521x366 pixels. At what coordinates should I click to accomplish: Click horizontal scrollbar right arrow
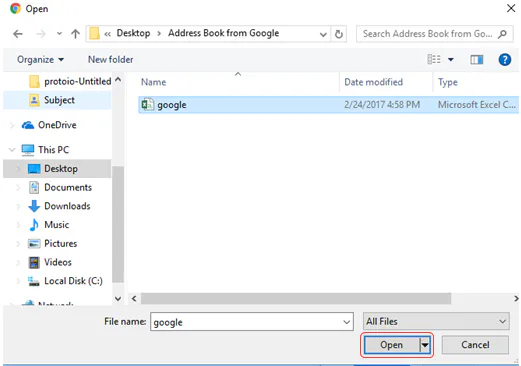click(x=516, y=298)
